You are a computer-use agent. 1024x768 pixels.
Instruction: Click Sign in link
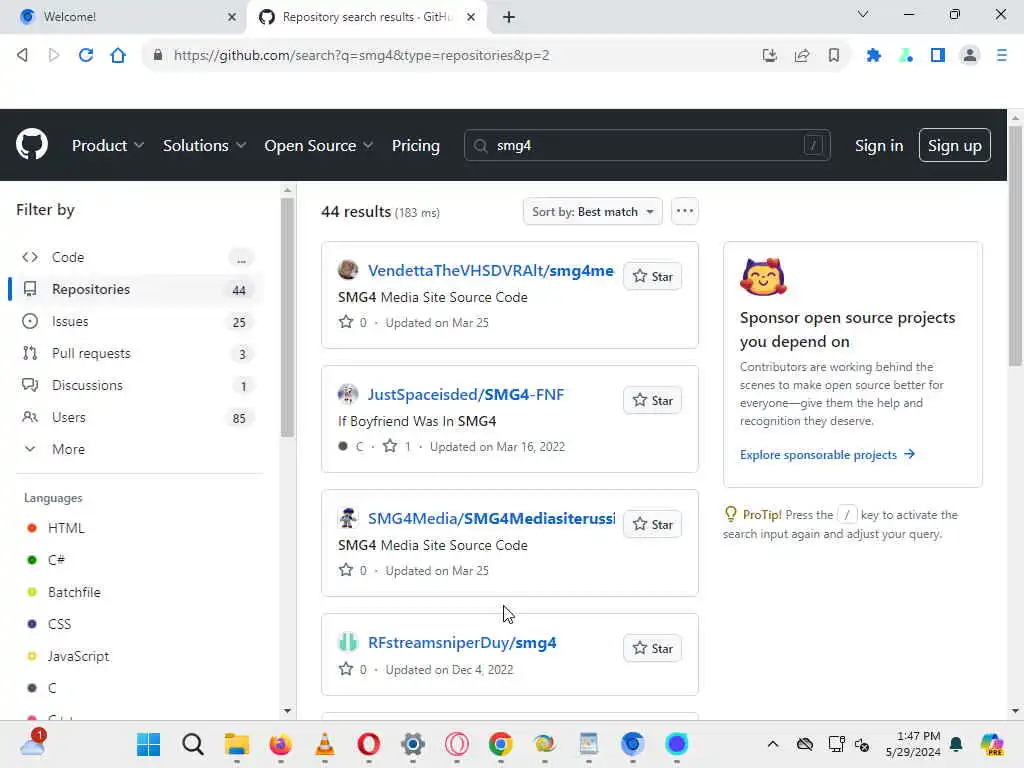coord(879,145)
